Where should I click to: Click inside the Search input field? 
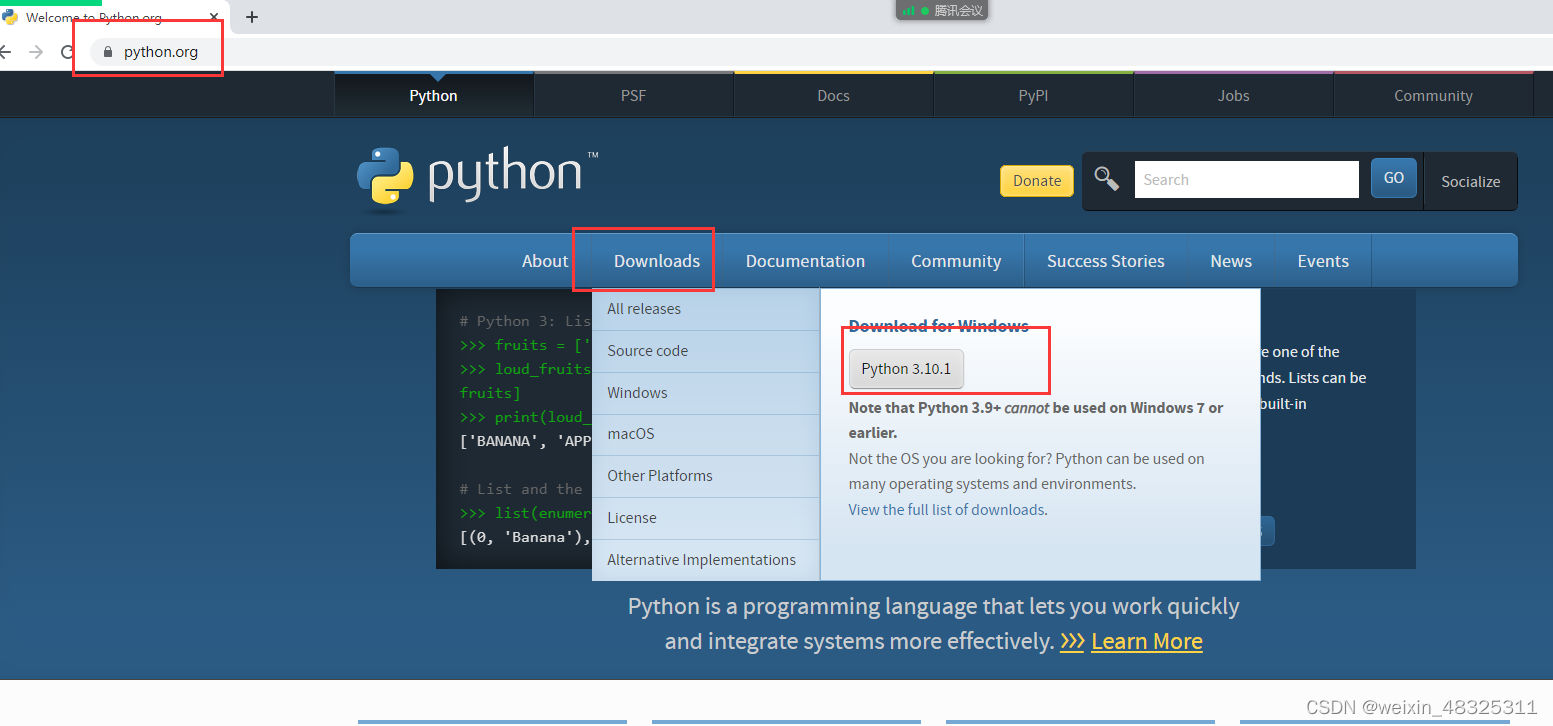pos(1245,178)
